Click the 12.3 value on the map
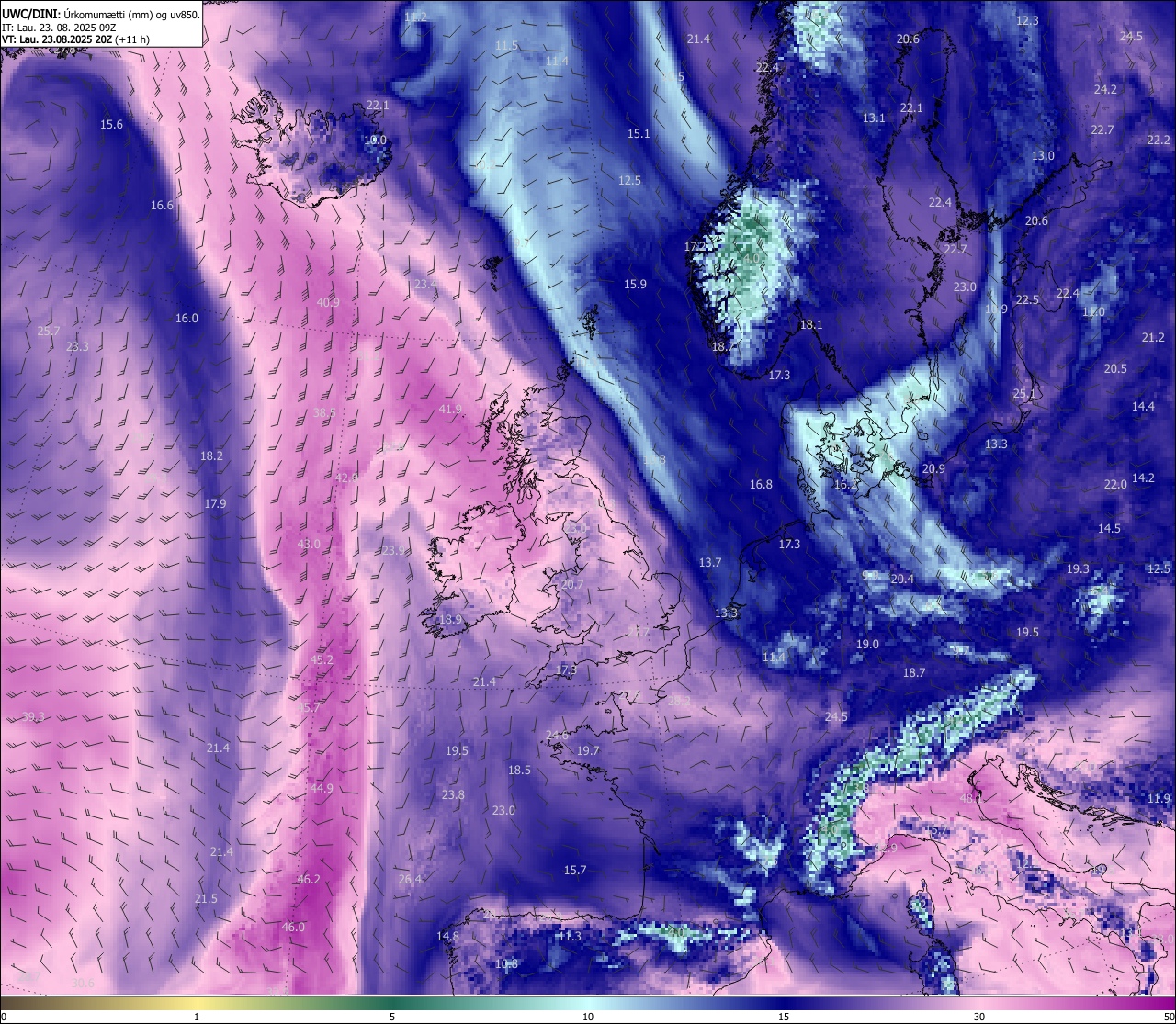Screen dimensions: 1176x1024 click(x=1027, y=20)
